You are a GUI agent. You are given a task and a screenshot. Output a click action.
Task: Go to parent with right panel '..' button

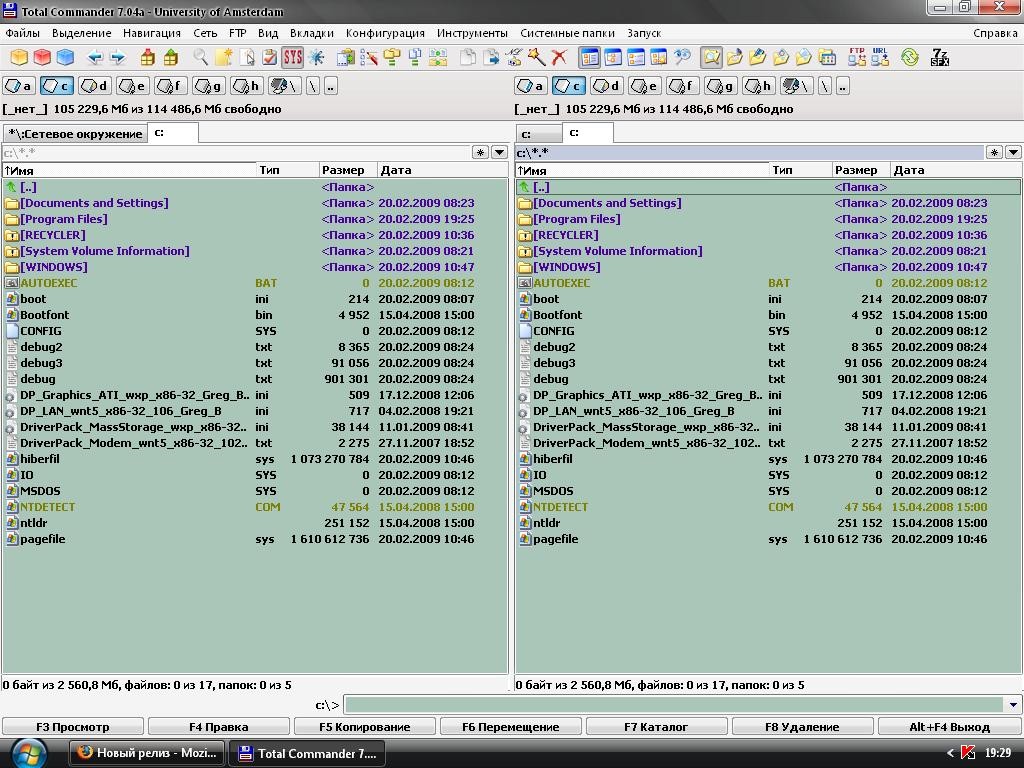coord(843,86)
